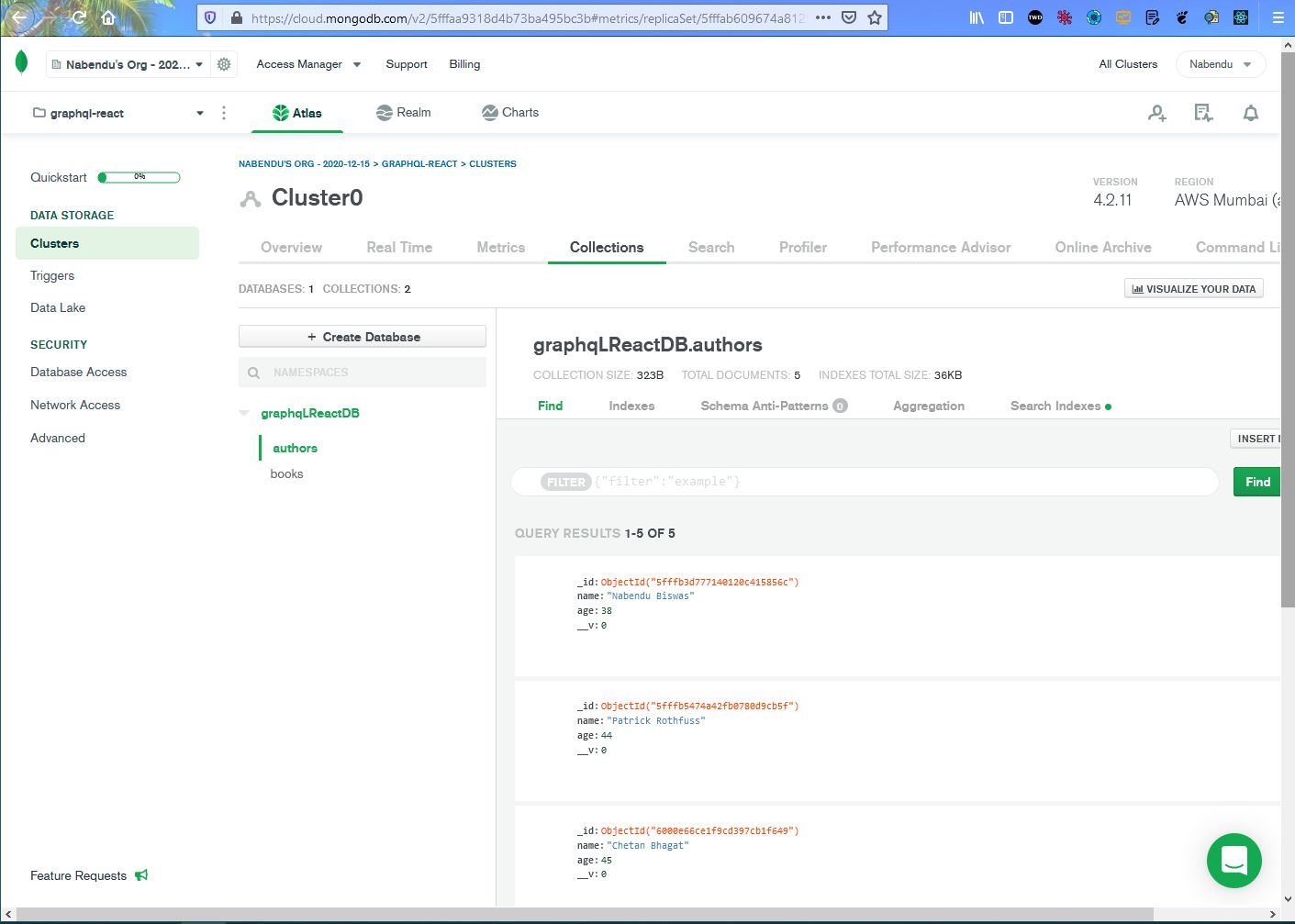Open the Performance Advisor tab
Screen dimensions: 1295x924
pos(941,248)
